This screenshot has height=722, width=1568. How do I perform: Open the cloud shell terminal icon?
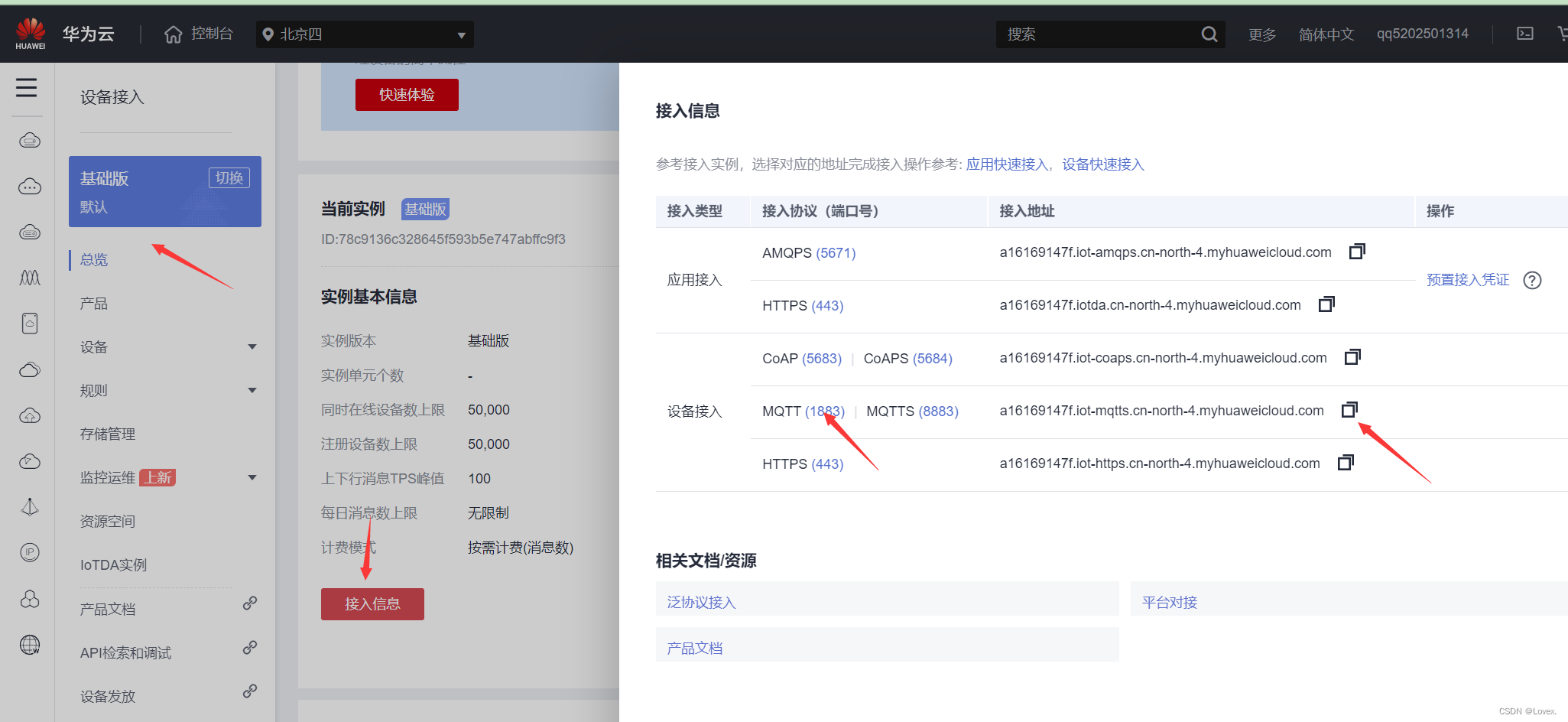pos(1525,34)
